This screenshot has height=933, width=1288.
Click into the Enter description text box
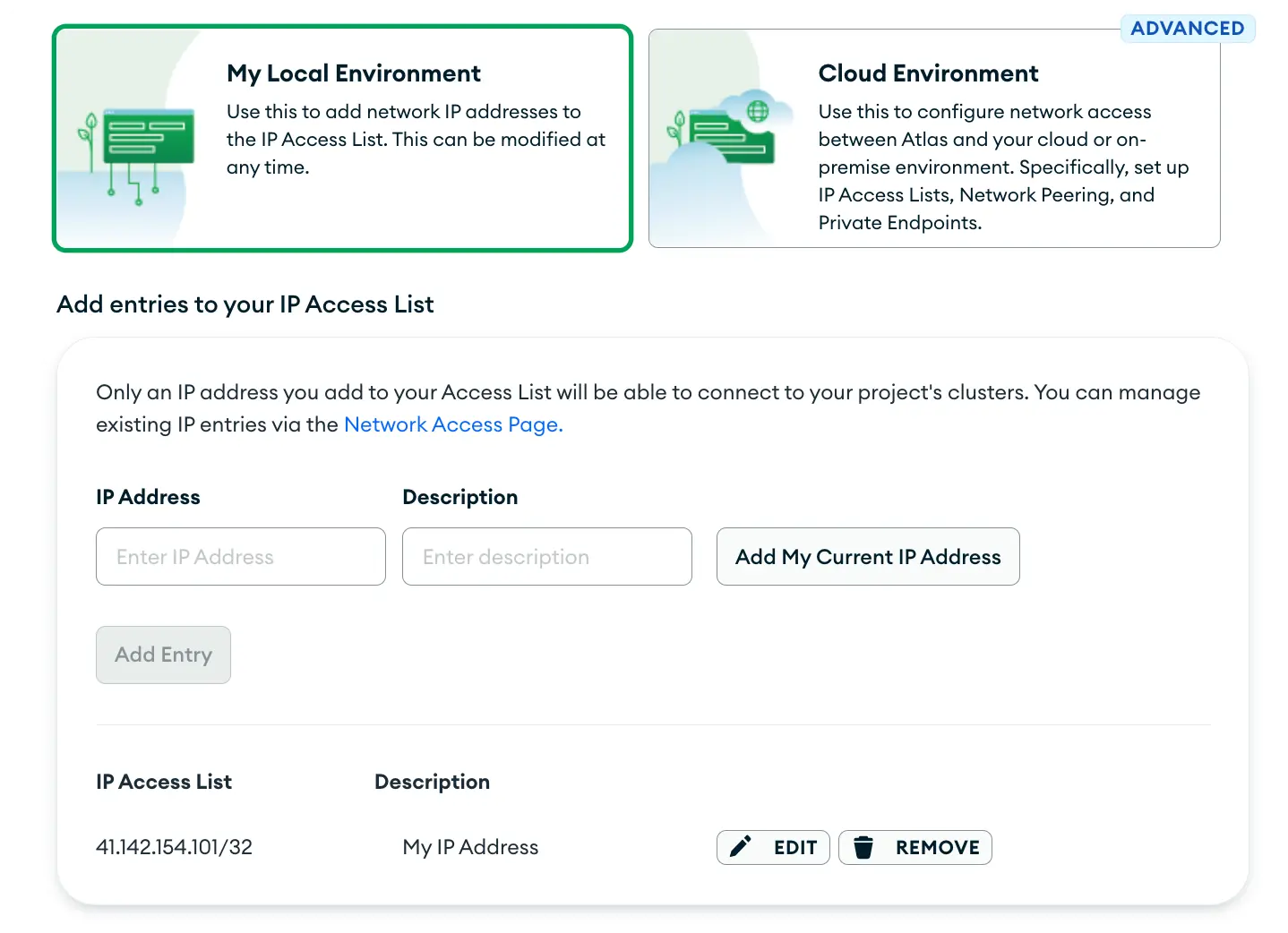click(x=547, y=557)
